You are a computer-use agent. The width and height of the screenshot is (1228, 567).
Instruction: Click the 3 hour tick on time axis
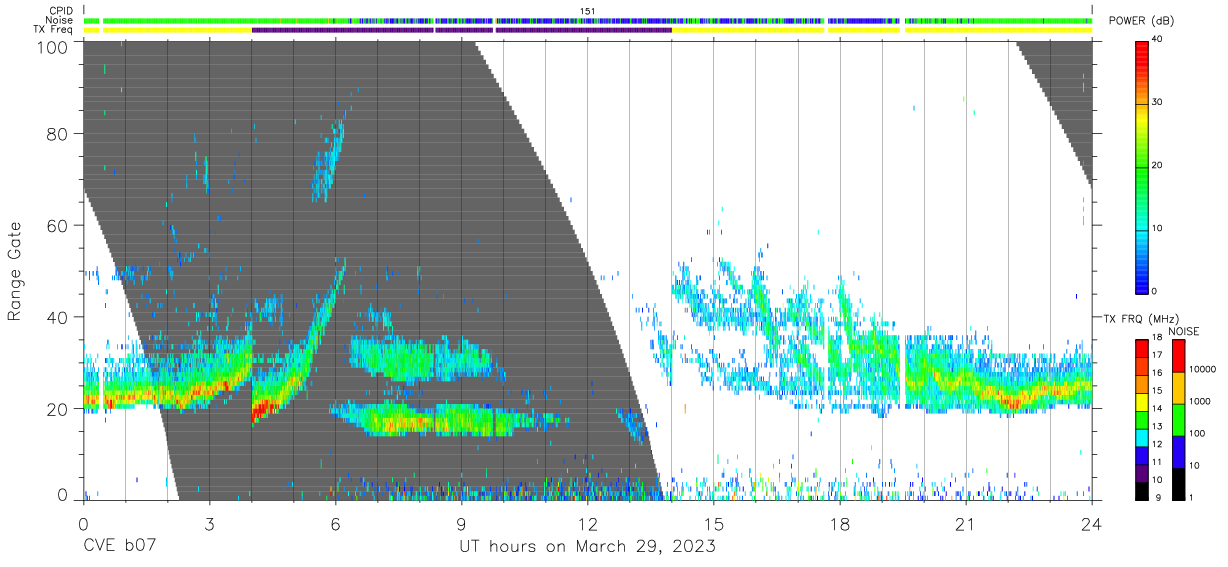(209, 523)
